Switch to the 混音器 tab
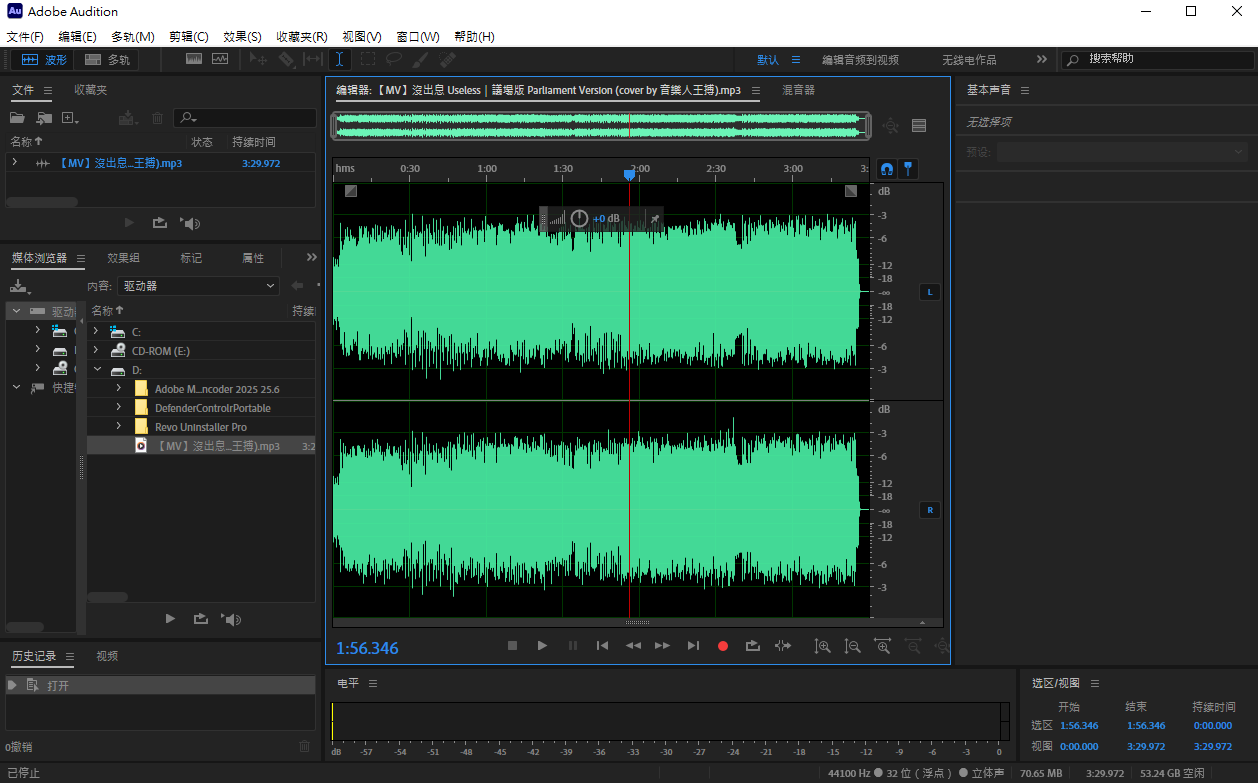Image resolution: width=1258 pixels, height=783 pixels. pos(798,90)
